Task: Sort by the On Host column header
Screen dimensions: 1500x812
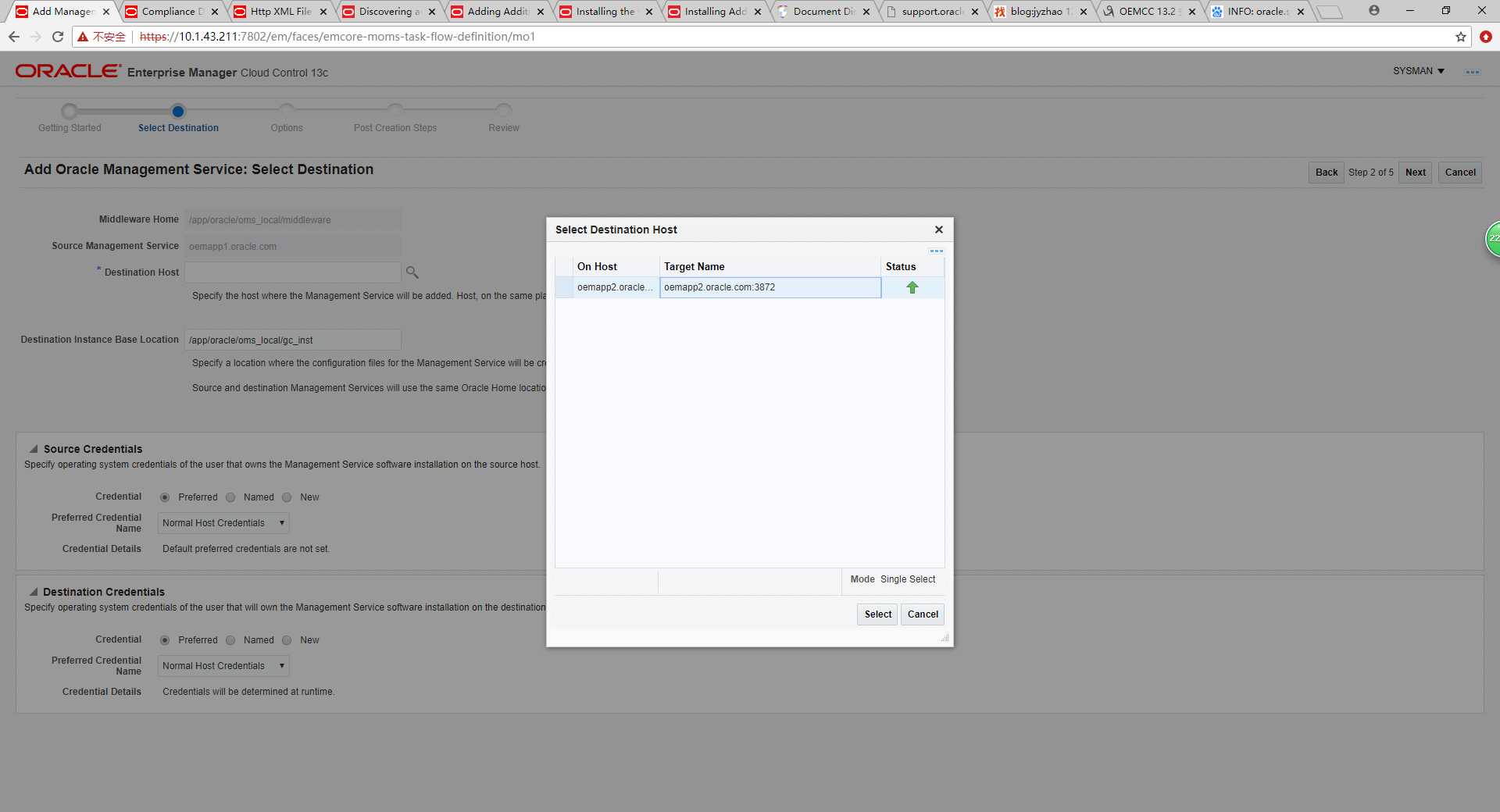Action: [x=616, y=266]
